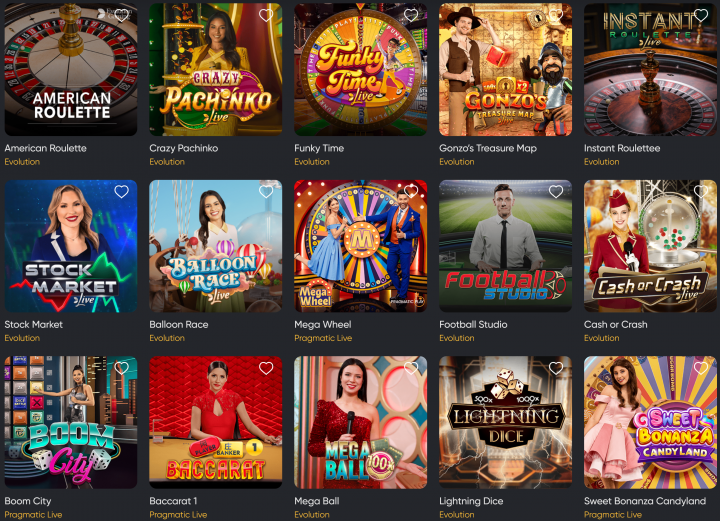Open the Lightning Dice title link
Image resolution: width=720 pixels, height=521 pixels.
(x=471, y=501)
